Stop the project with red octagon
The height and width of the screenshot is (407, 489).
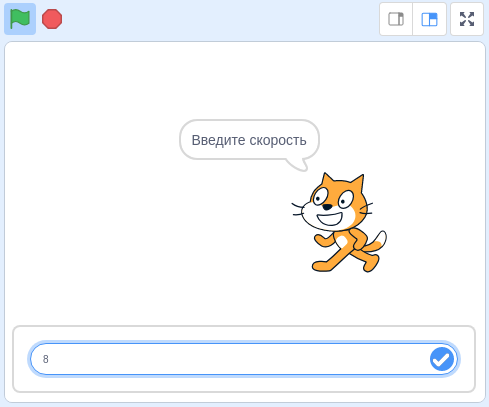pyautogui.click(x=52, y=19)
